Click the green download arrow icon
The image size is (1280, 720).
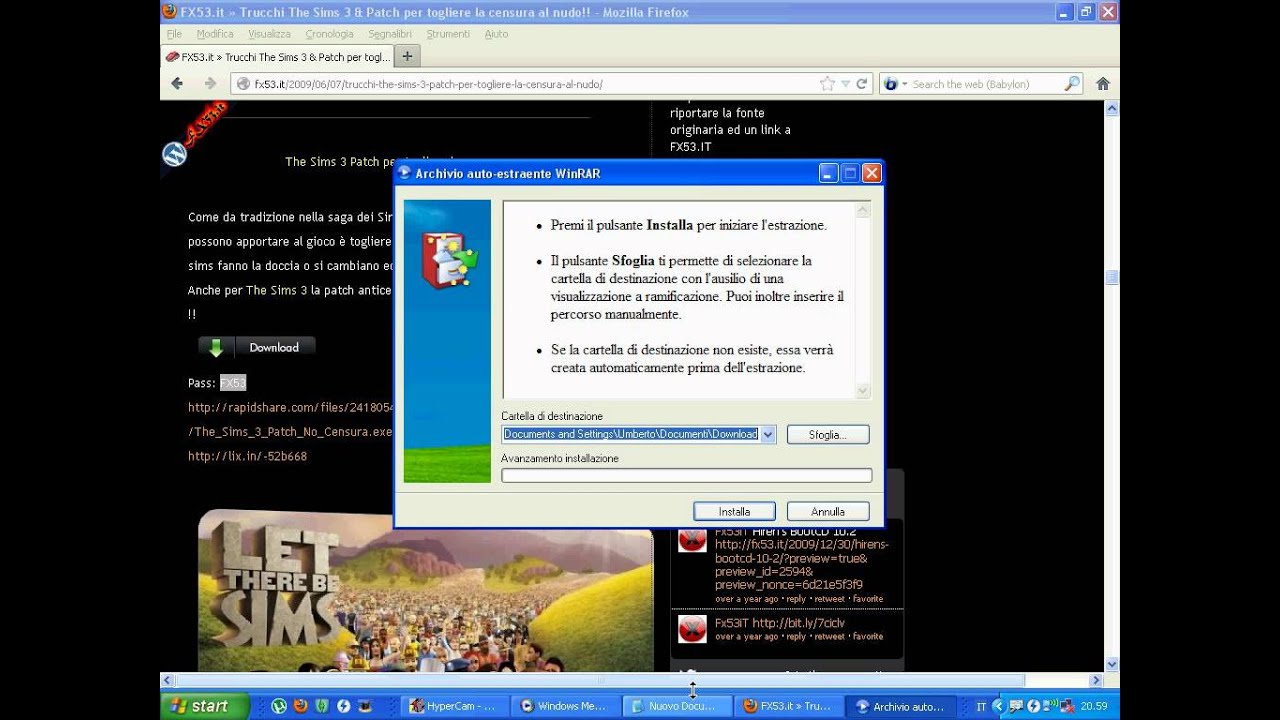(x=216, y=347)
